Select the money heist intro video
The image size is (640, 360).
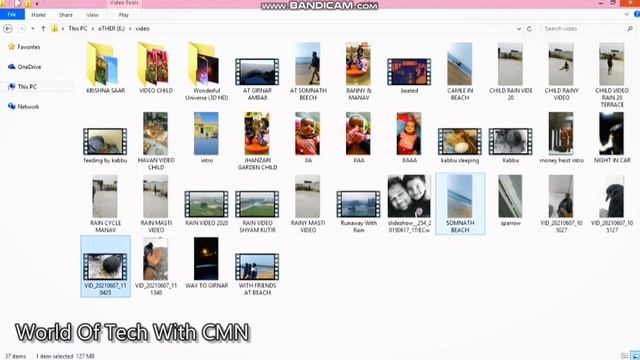[x=561, y=138]
